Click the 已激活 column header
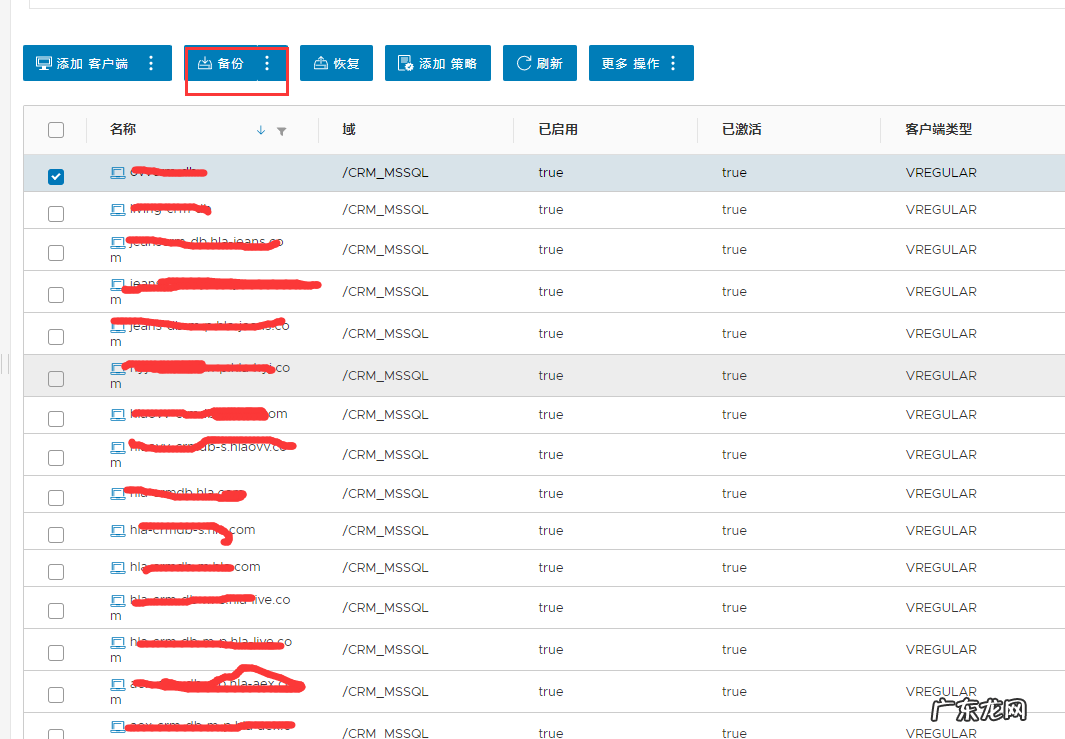 [742, 129]
